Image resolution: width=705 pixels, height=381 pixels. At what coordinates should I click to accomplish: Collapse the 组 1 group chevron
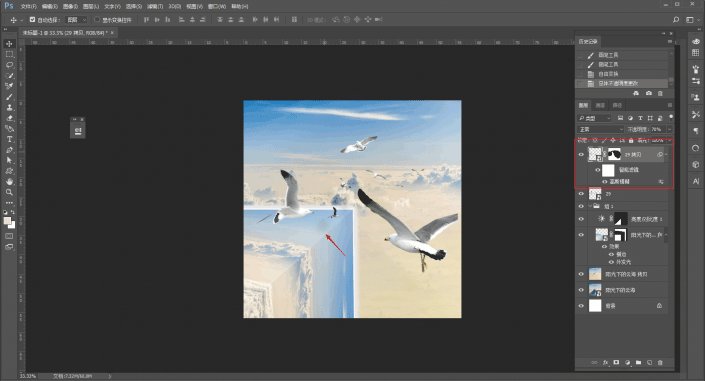pos(590,206)
